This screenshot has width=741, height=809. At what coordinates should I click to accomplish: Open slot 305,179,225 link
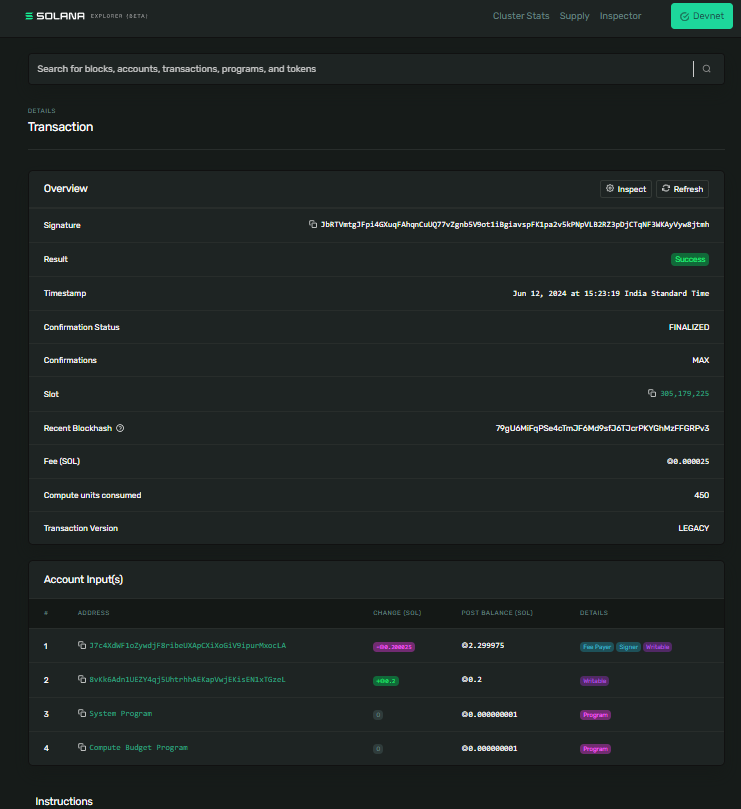pos(684,394)
